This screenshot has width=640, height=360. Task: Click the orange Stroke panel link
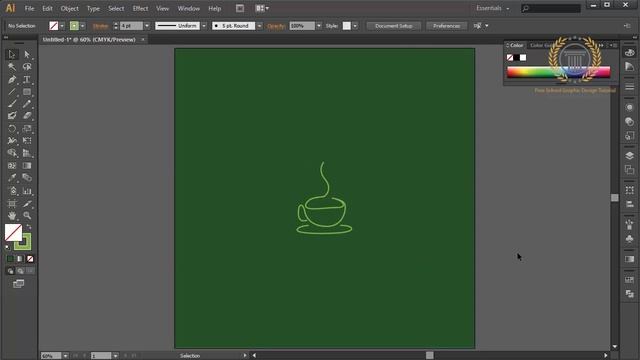tap(100, 26)
